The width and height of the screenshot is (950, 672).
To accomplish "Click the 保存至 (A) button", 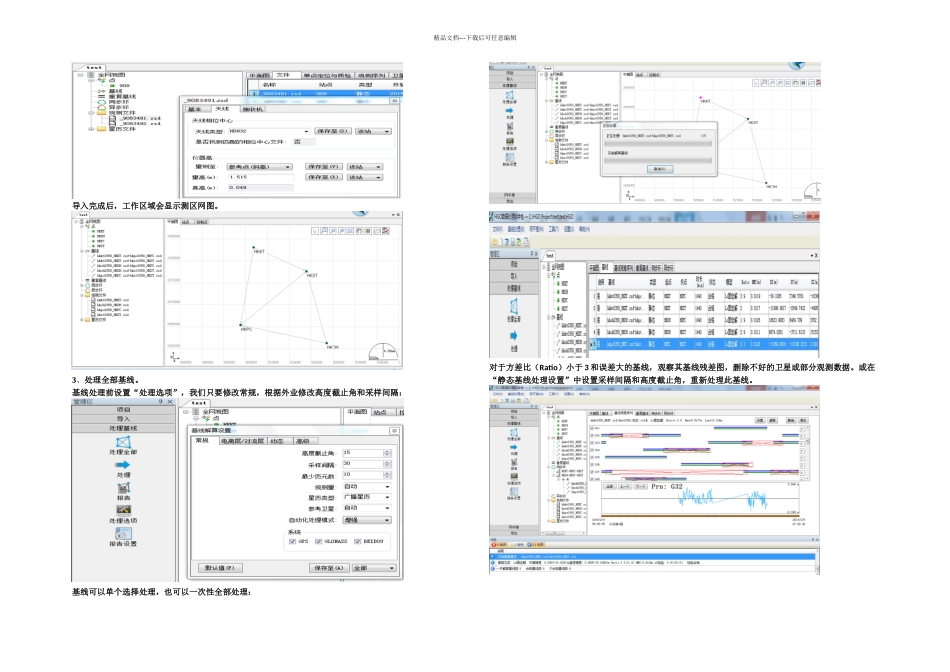I will pos(328,568).
